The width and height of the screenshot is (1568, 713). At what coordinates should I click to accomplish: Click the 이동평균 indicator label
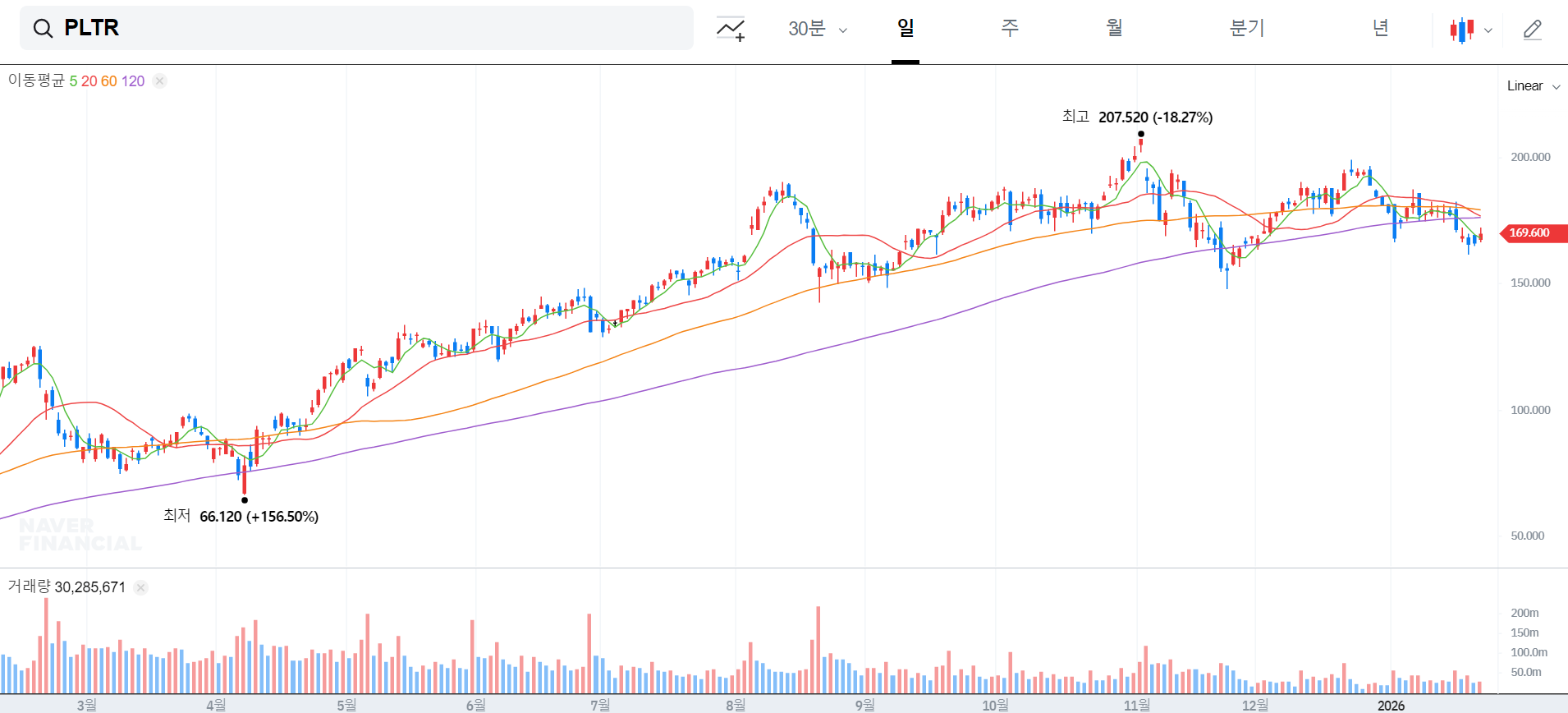36,80
